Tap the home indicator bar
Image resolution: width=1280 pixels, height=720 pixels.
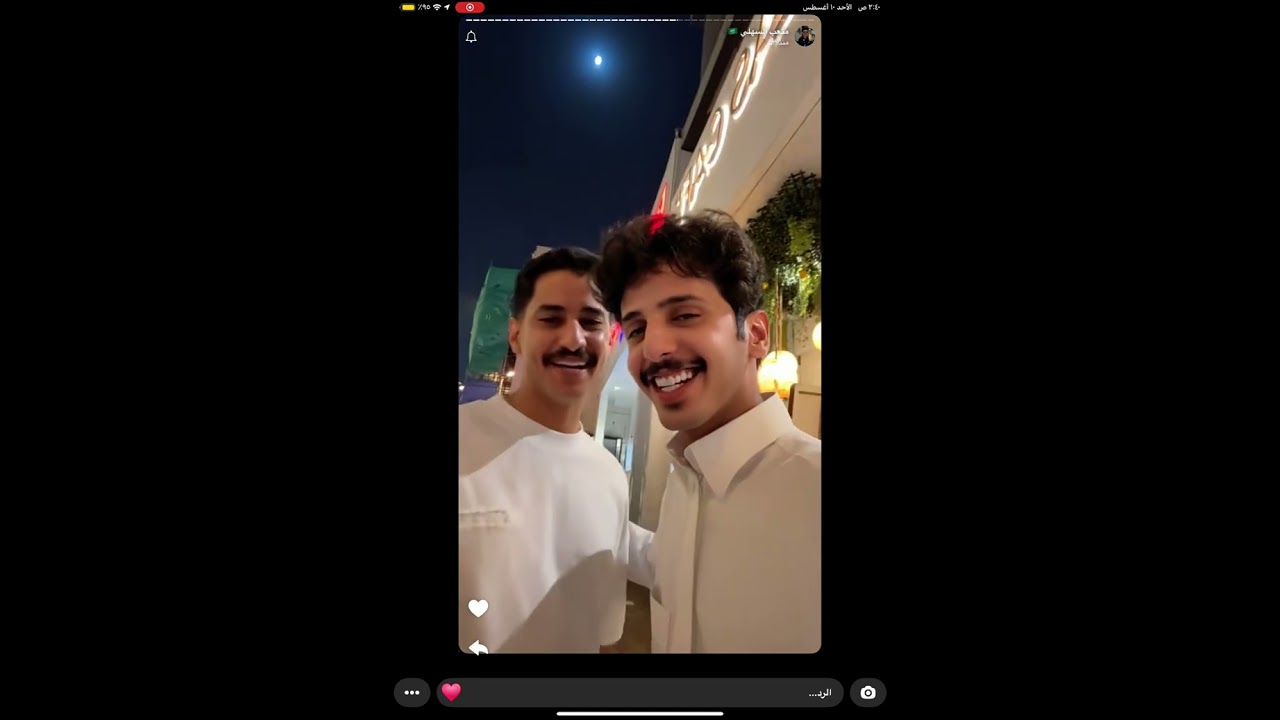tap(640, 714)
